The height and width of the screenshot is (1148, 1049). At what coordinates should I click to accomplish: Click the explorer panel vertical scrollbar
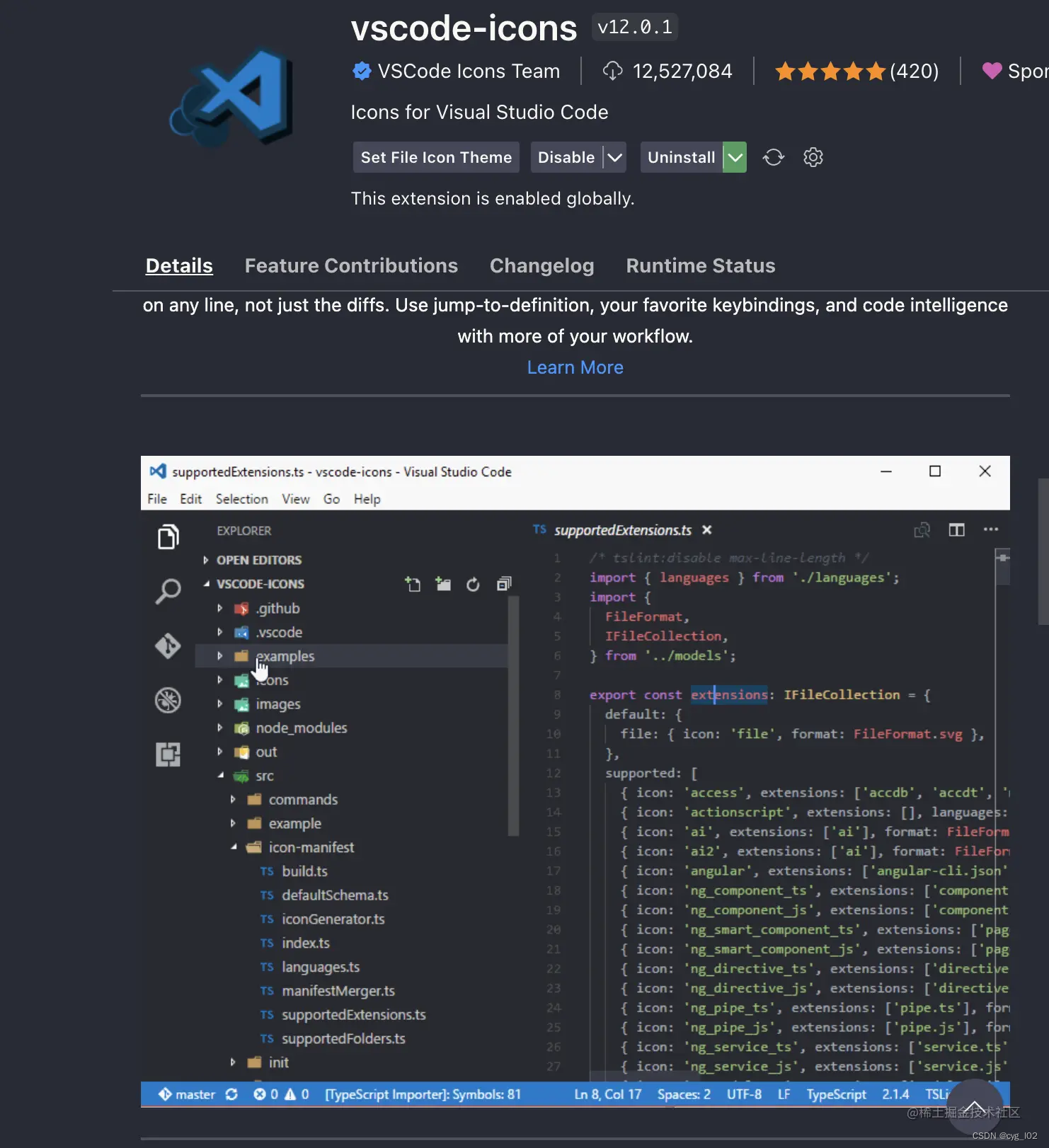tap(514, 716)
